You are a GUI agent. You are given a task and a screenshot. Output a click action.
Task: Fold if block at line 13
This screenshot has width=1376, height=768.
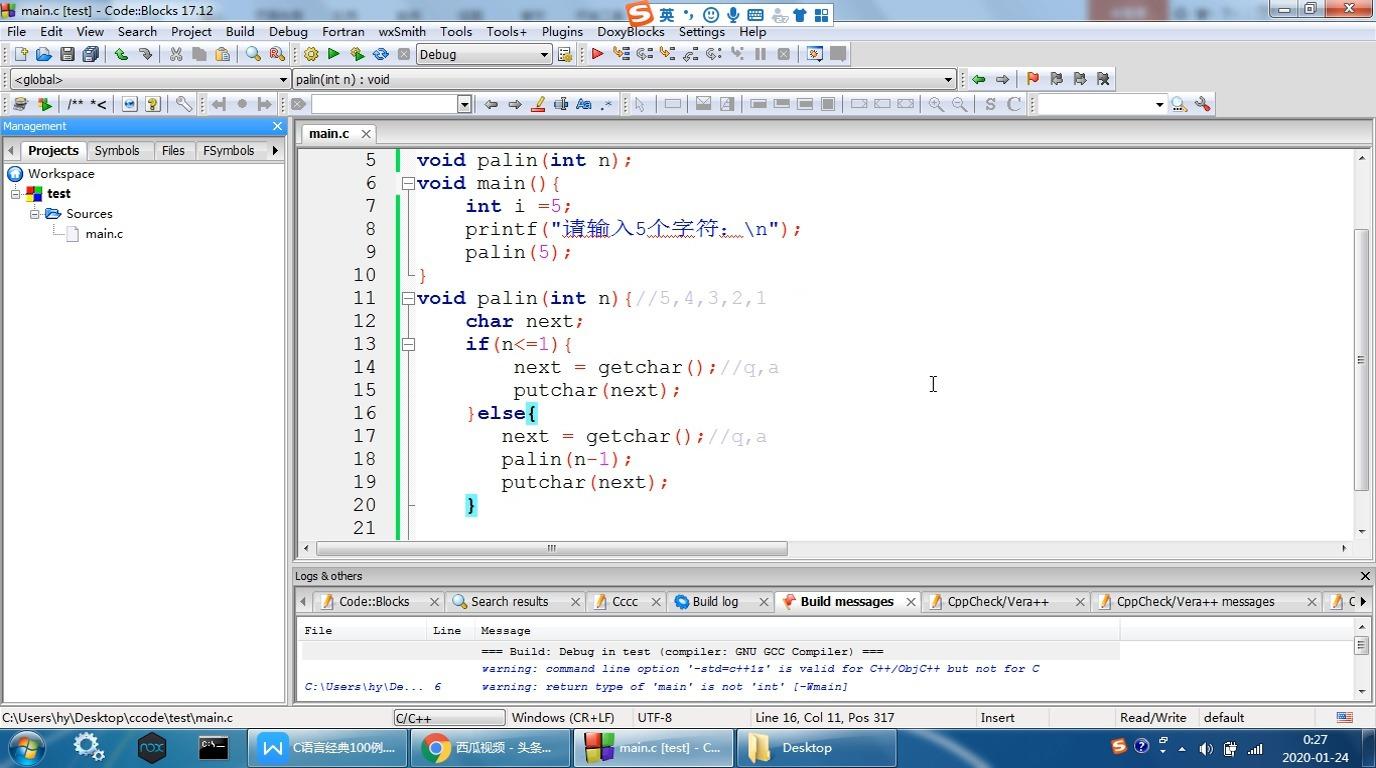pyautogui.click(x=408, y=344)
